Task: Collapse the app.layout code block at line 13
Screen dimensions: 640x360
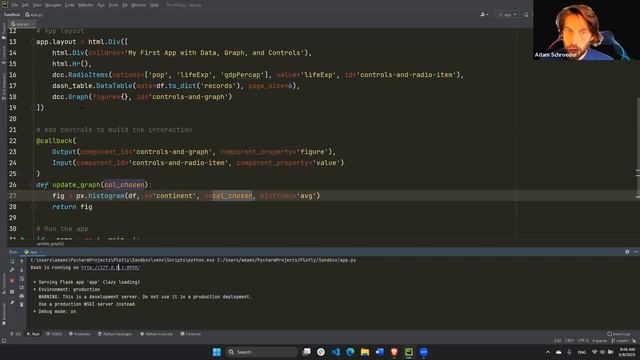Action: (33, 42)
